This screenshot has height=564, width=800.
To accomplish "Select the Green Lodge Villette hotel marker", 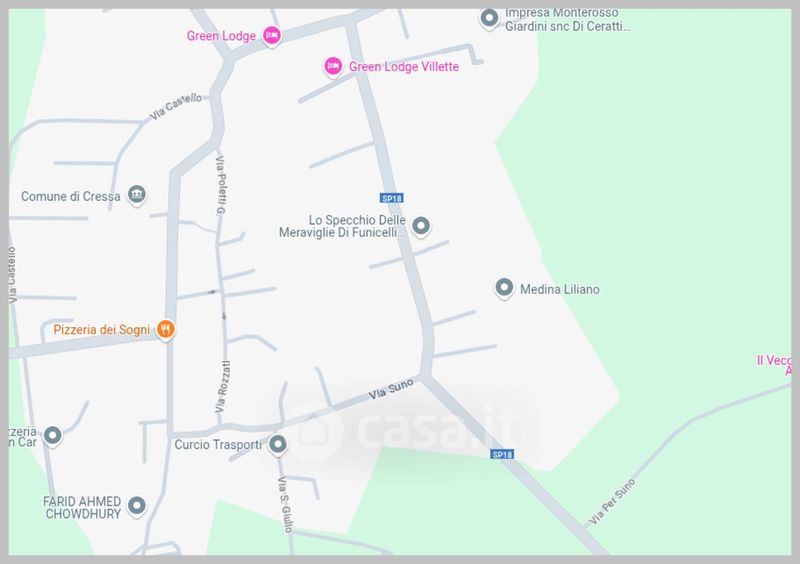I will pyautogui.click(x=333, y=66).
